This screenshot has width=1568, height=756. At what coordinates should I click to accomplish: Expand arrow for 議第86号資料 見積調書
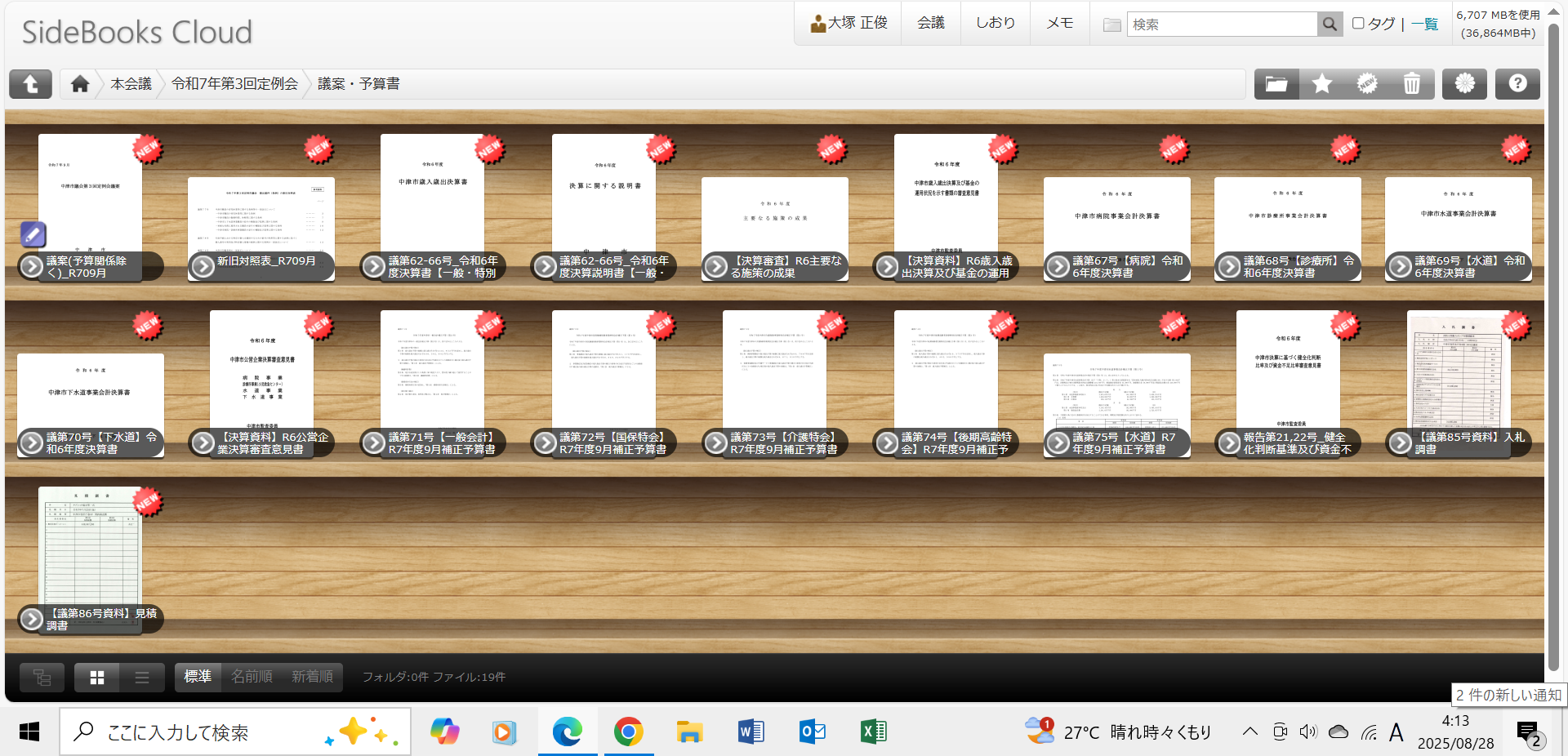32,619
